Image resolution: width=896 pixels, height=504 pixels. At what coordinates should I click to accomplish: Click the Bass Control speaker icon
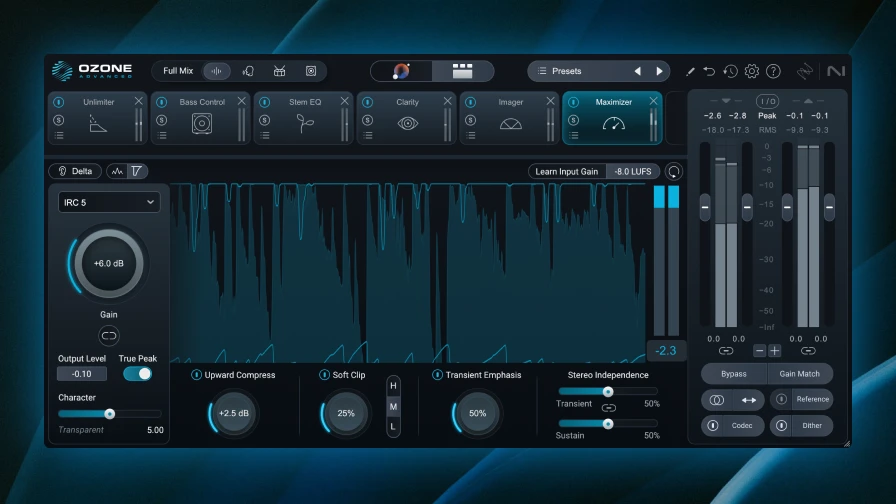point(202,123)
